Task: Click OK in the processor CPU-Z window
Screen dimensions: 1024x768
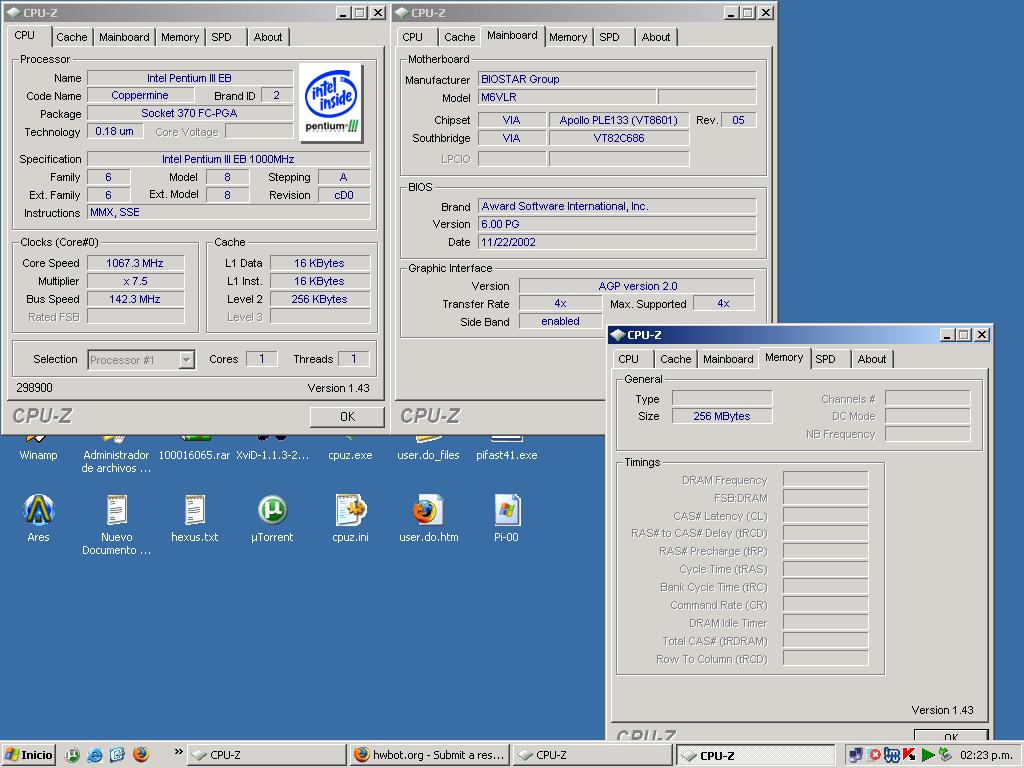Action: tap(347, 417)
